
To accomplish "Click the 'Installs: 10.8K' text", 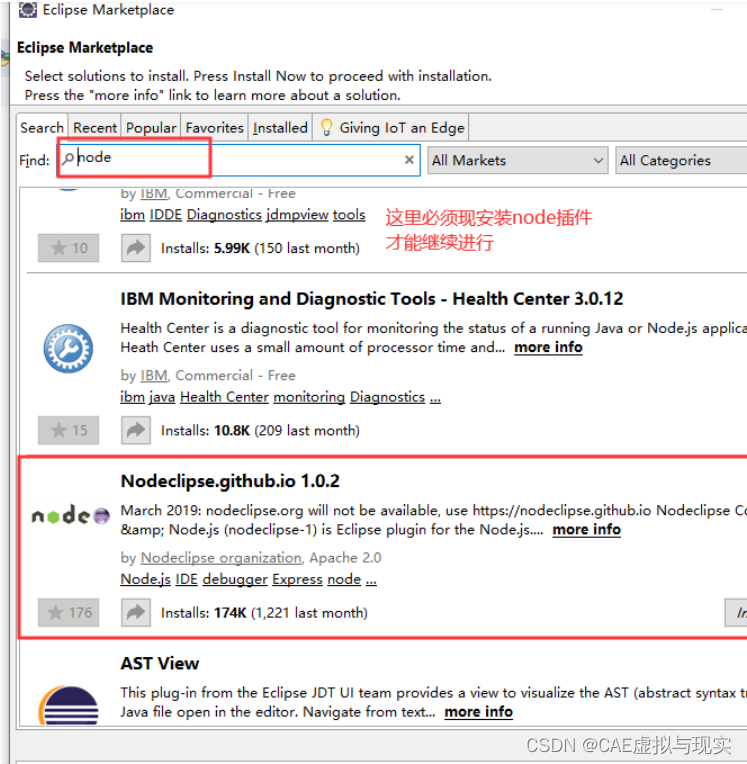I will click(x=205, y=430).
